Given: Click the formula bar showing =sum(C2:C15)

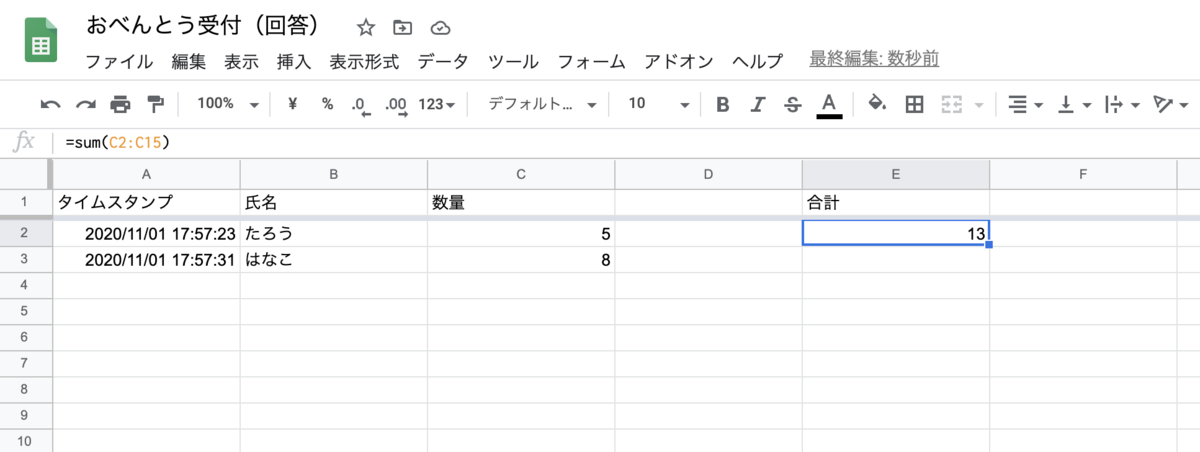Looking at the screenshot, I should click(x=628, y=143).
